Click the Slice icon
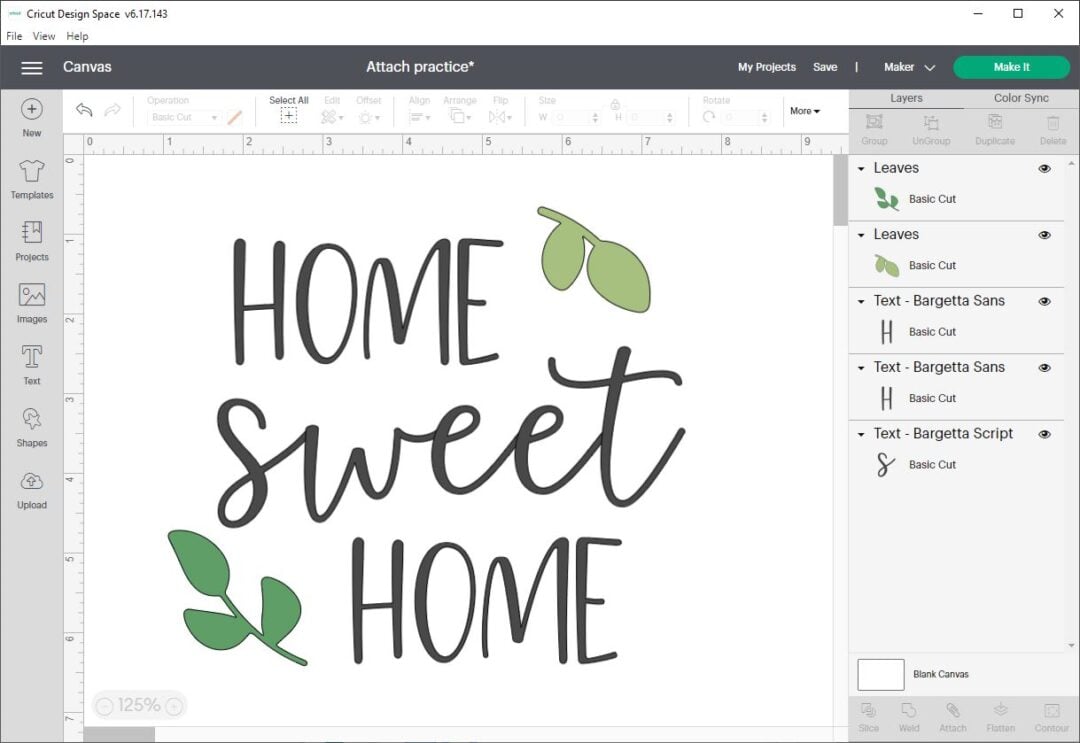This screenshot has height=743, width=1080. click(868, 715)
